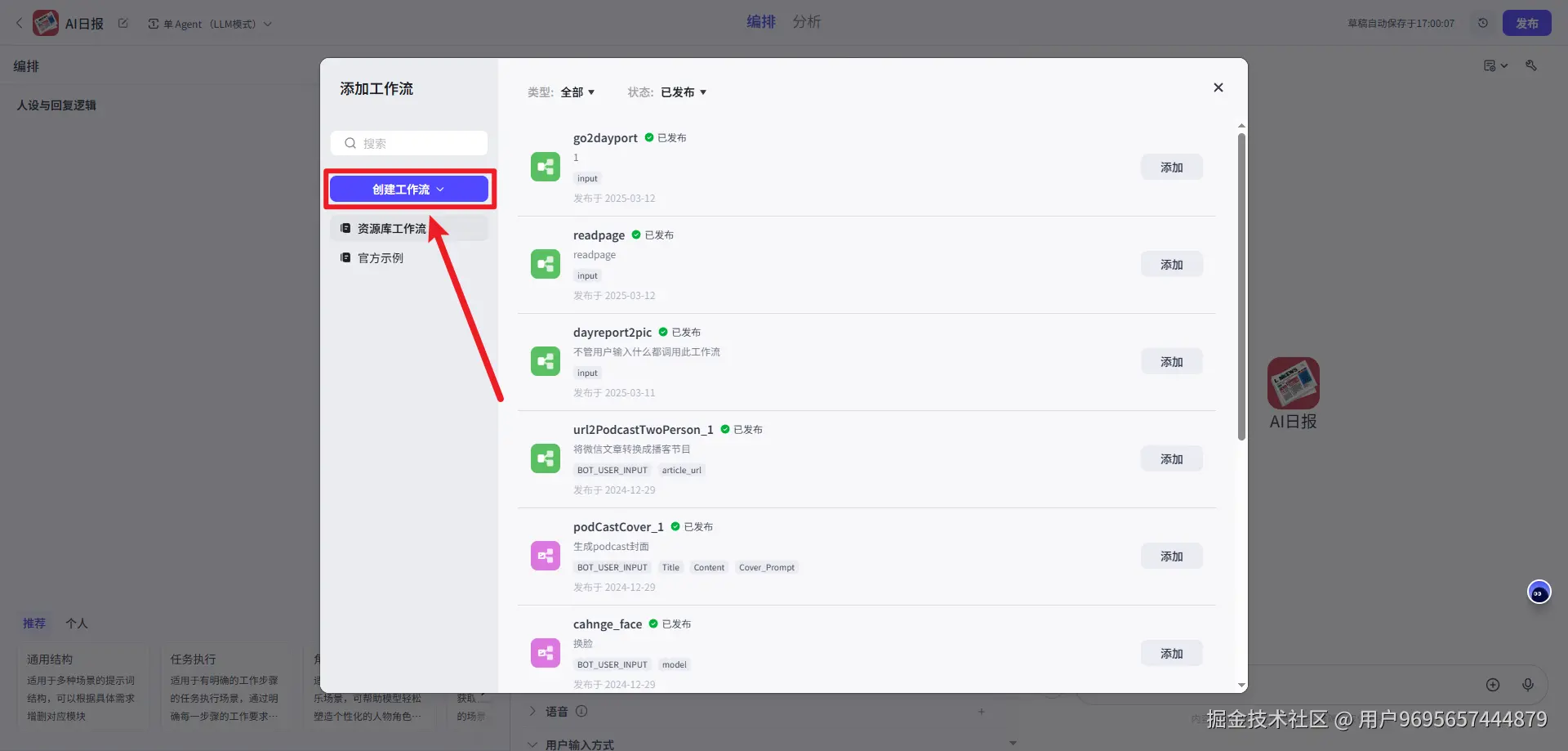Open the dayreport2pic workflow title
This screenshot has width=1568, height=751.
pos(612,332)
